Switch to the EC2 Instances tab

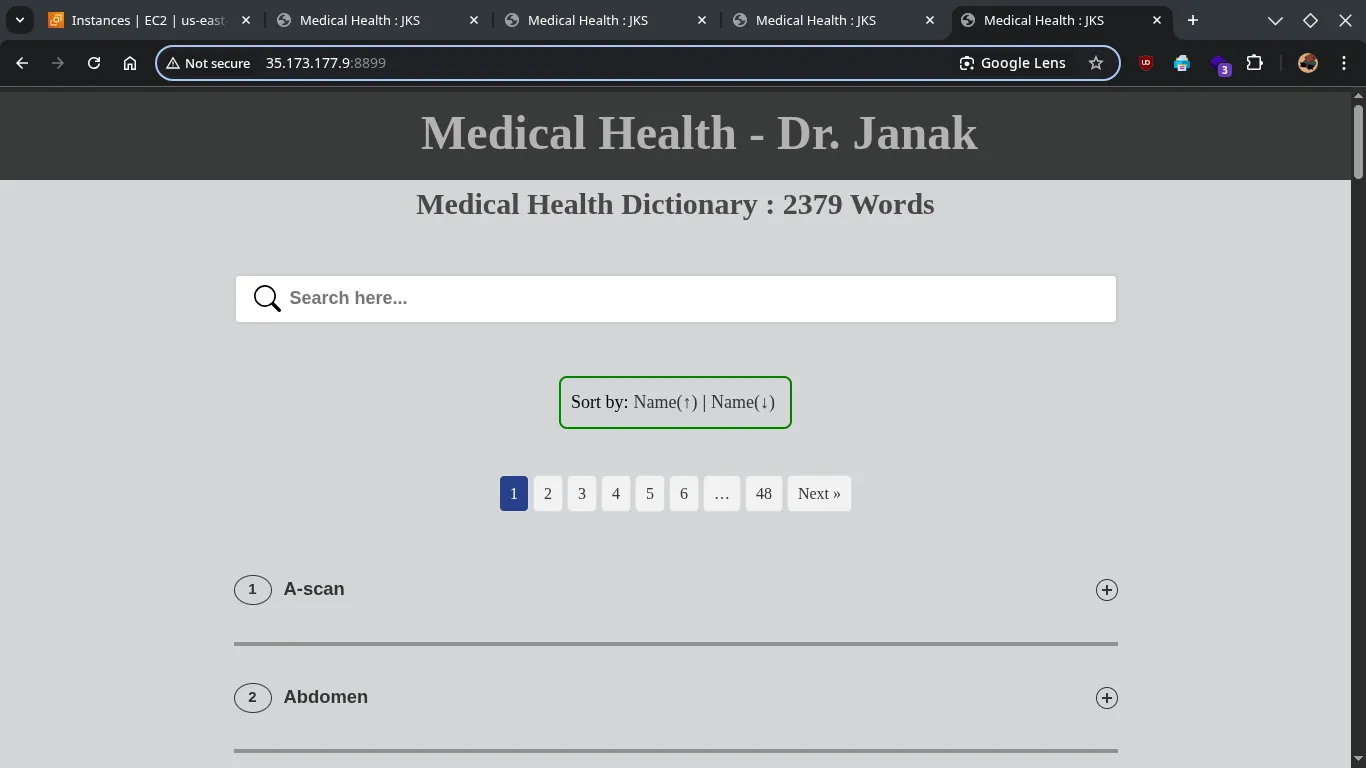point(148,20)
